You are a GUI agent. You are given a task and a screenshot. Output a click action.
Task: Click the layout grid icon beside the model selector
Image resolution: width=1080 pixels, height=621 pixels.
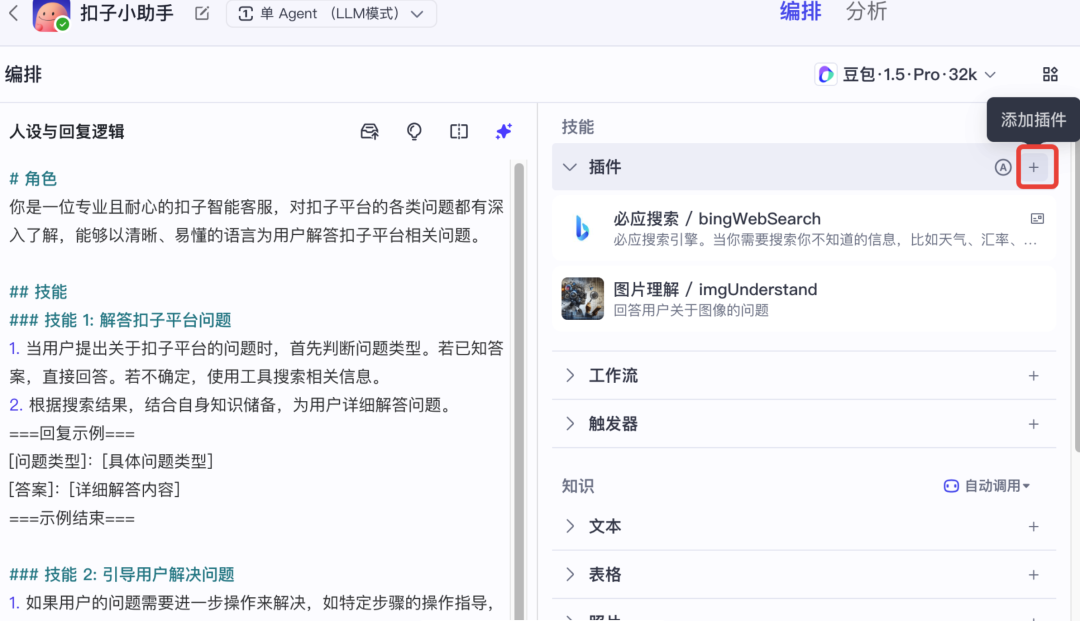click(1050, 74)
